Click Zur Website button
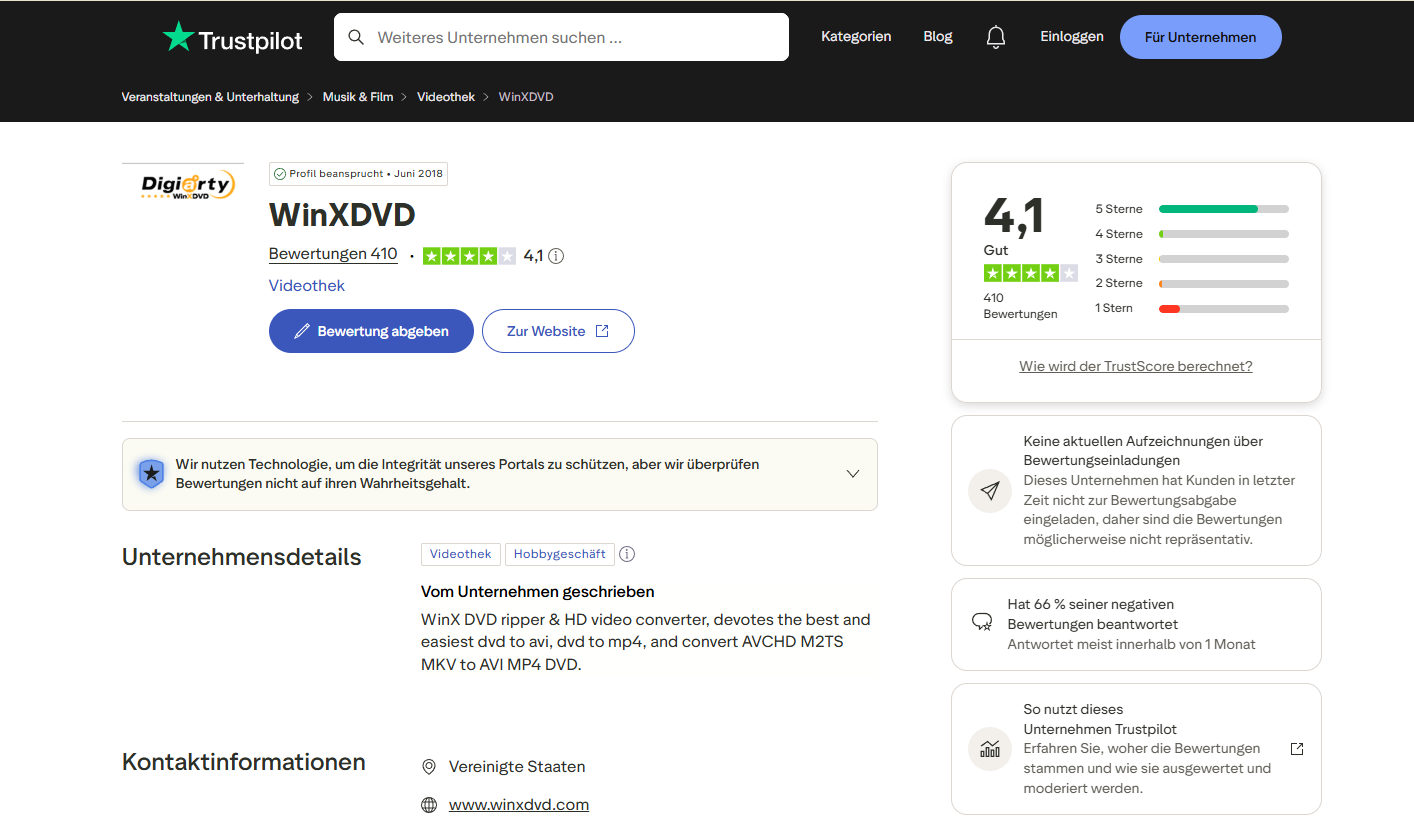Viewport: 1414px width, 831px height. [558, 331]
